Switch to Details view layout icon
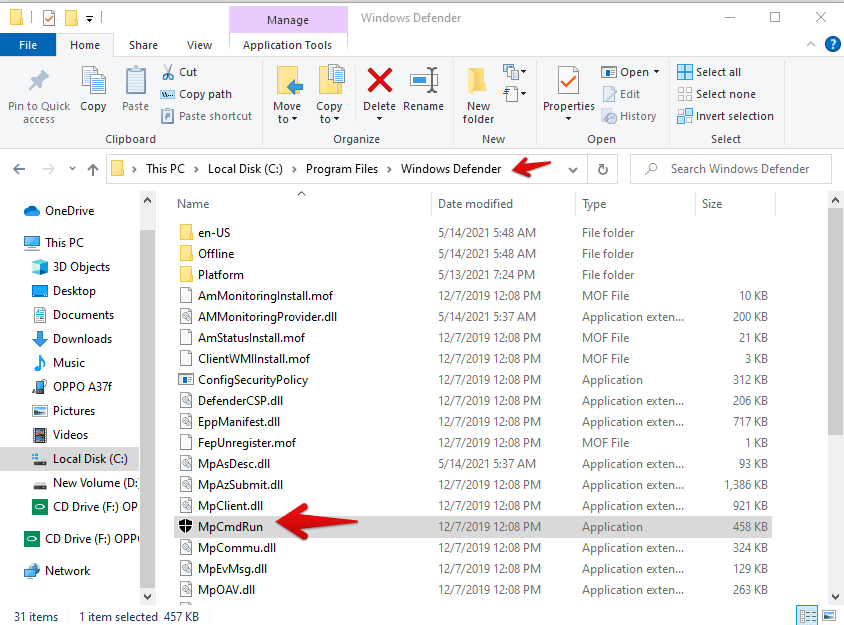Image resolution: width=844 pixels, height=625 pixels. (807, 616)
